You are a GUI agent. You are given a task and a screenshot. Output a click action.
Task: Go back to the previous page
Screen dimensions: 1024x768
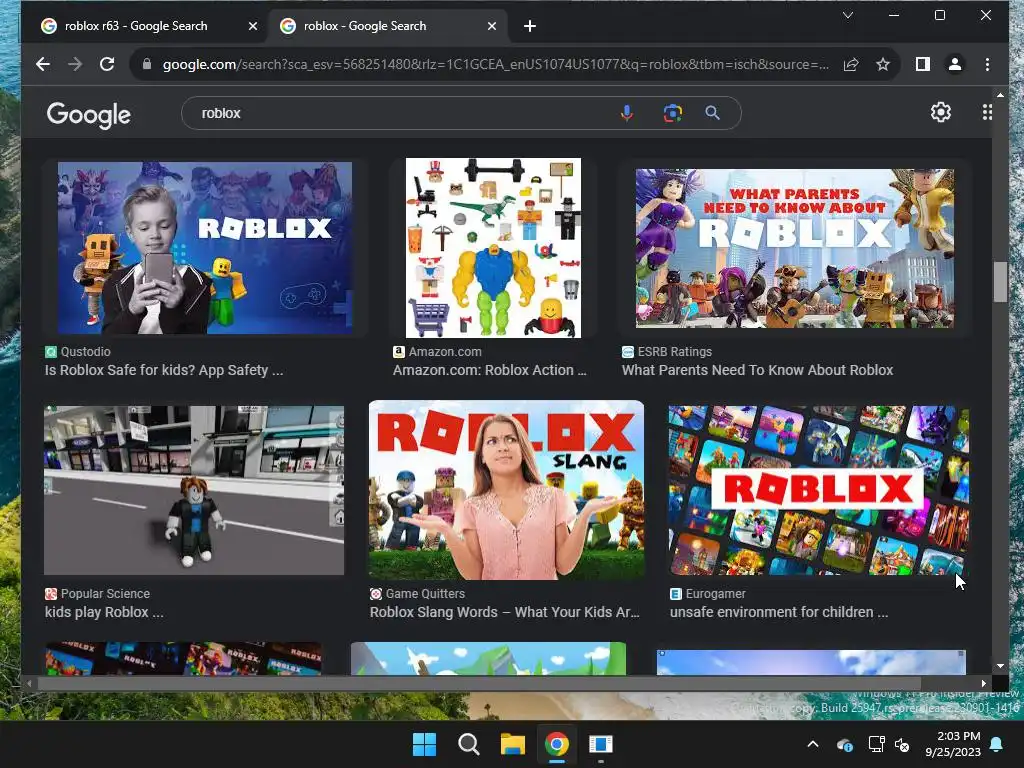tap(43, 64)
